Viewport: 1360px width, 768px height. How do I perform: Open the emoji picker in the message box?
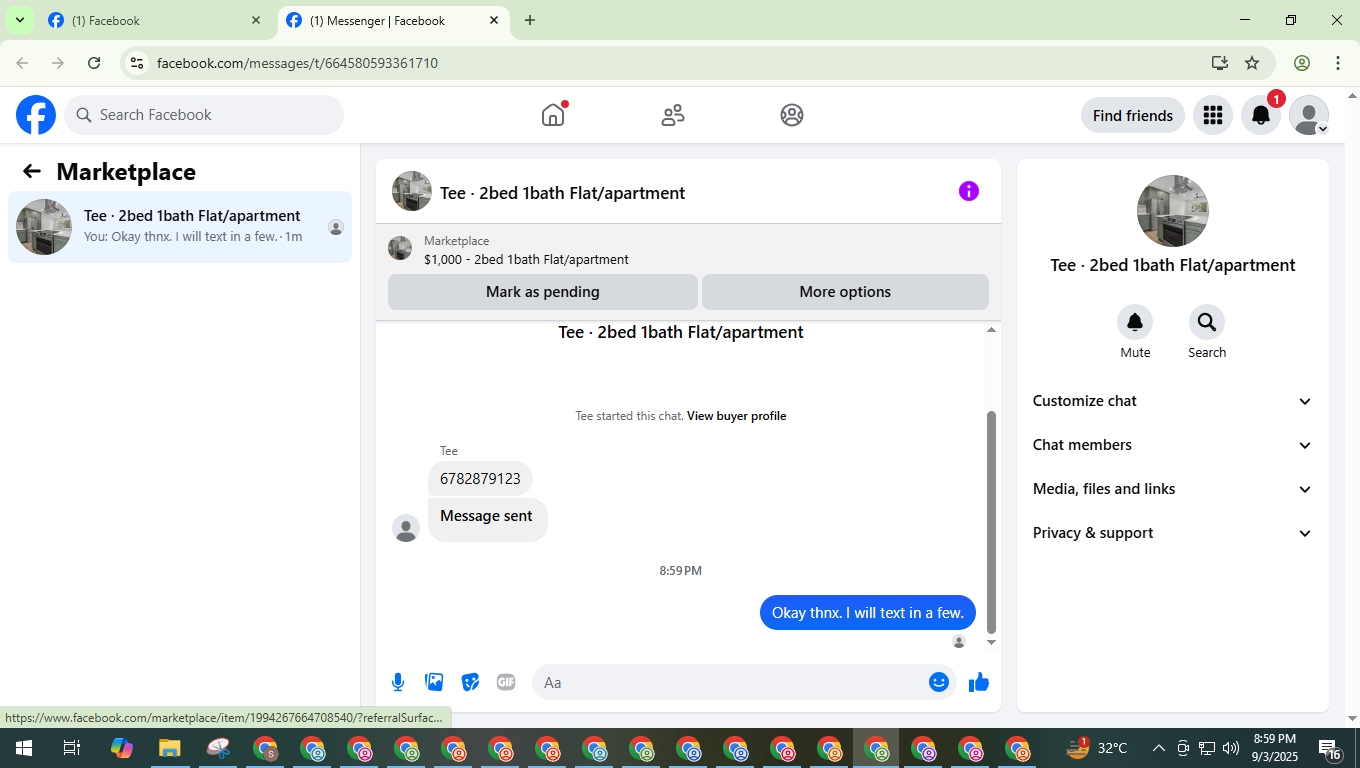(938, 682)
